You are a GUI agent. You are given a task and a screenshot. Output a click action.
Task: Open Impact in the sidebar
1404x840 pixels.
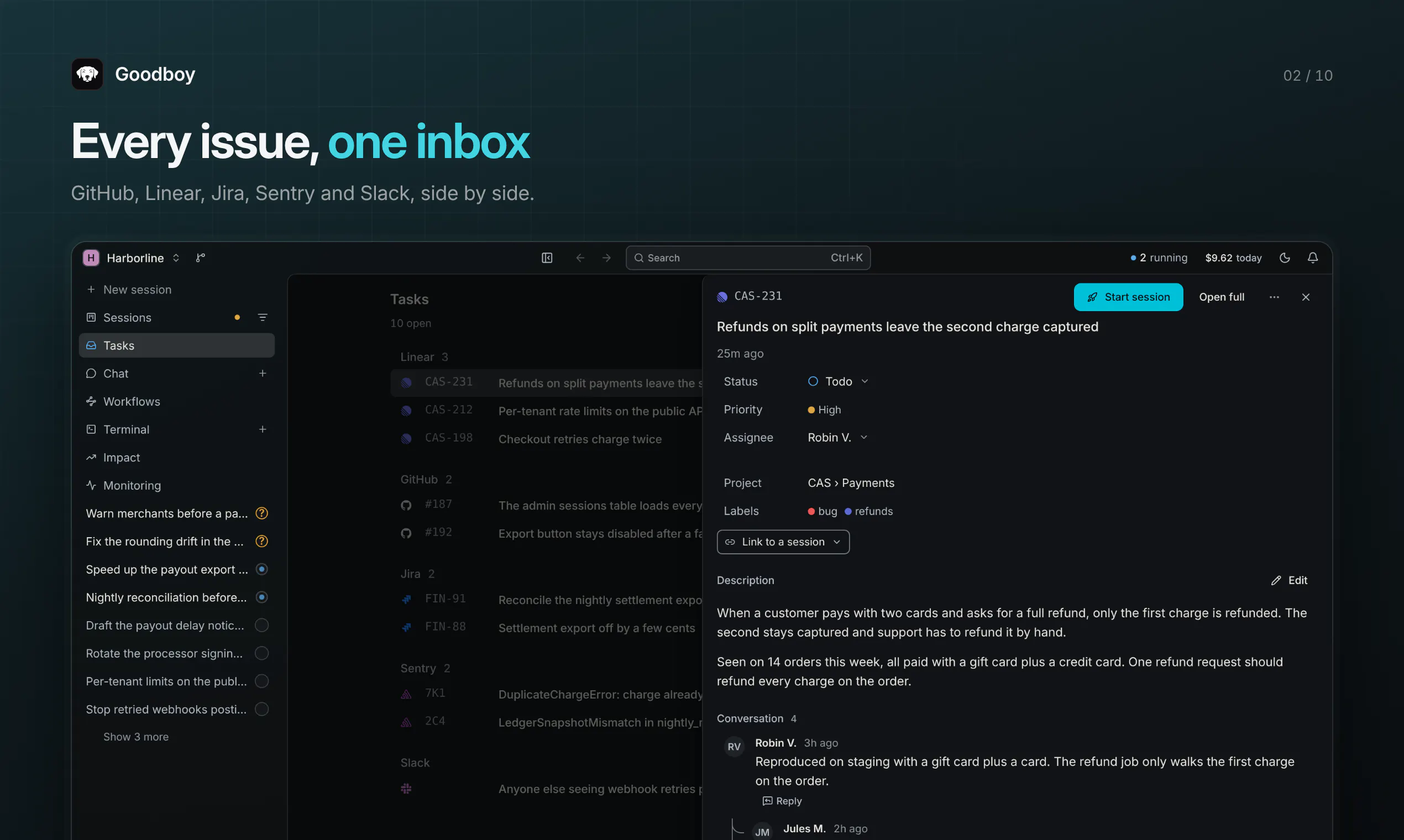[177, 458]
